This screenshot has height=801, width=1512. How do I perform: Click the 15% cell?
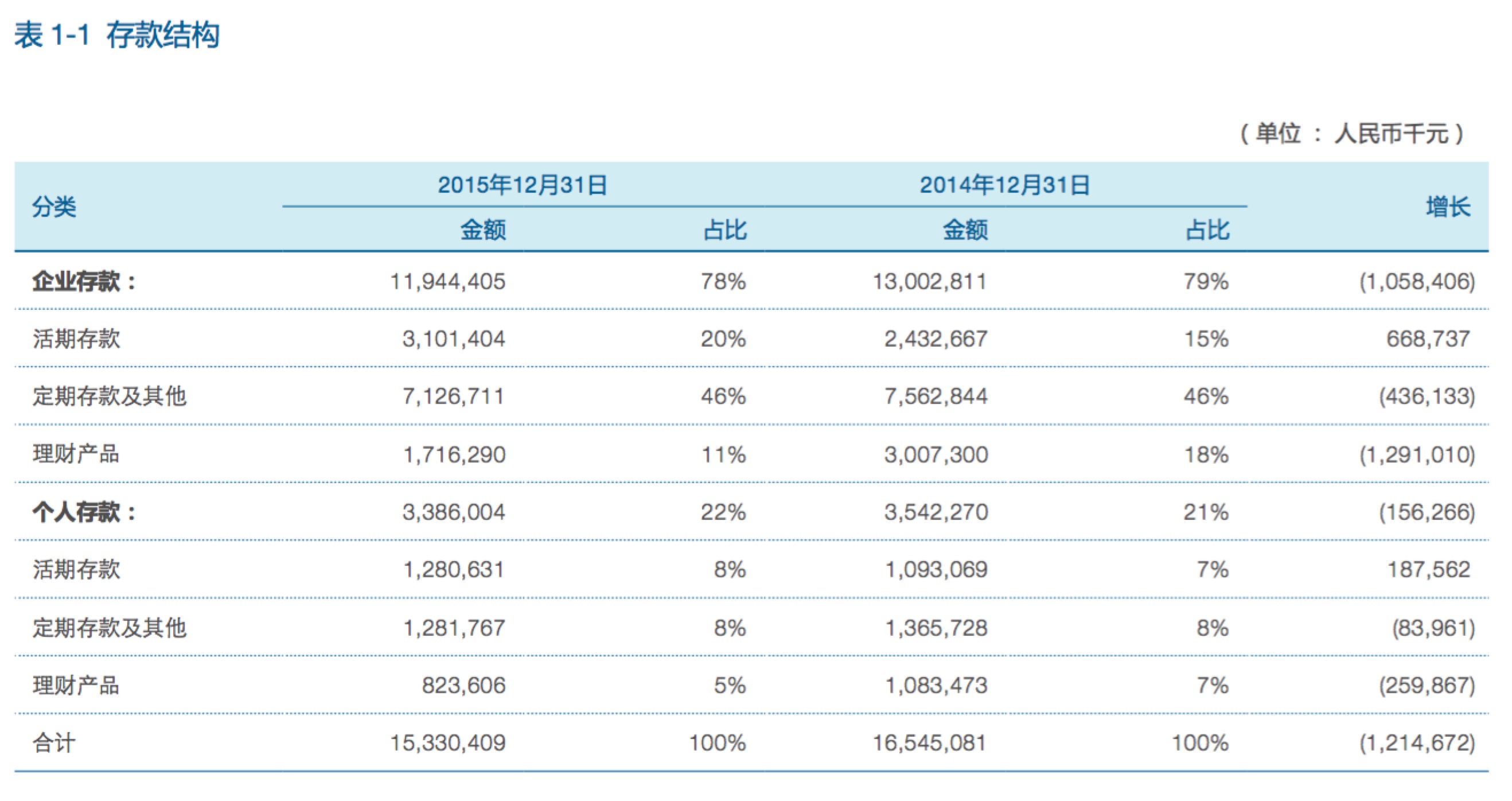1206,339
